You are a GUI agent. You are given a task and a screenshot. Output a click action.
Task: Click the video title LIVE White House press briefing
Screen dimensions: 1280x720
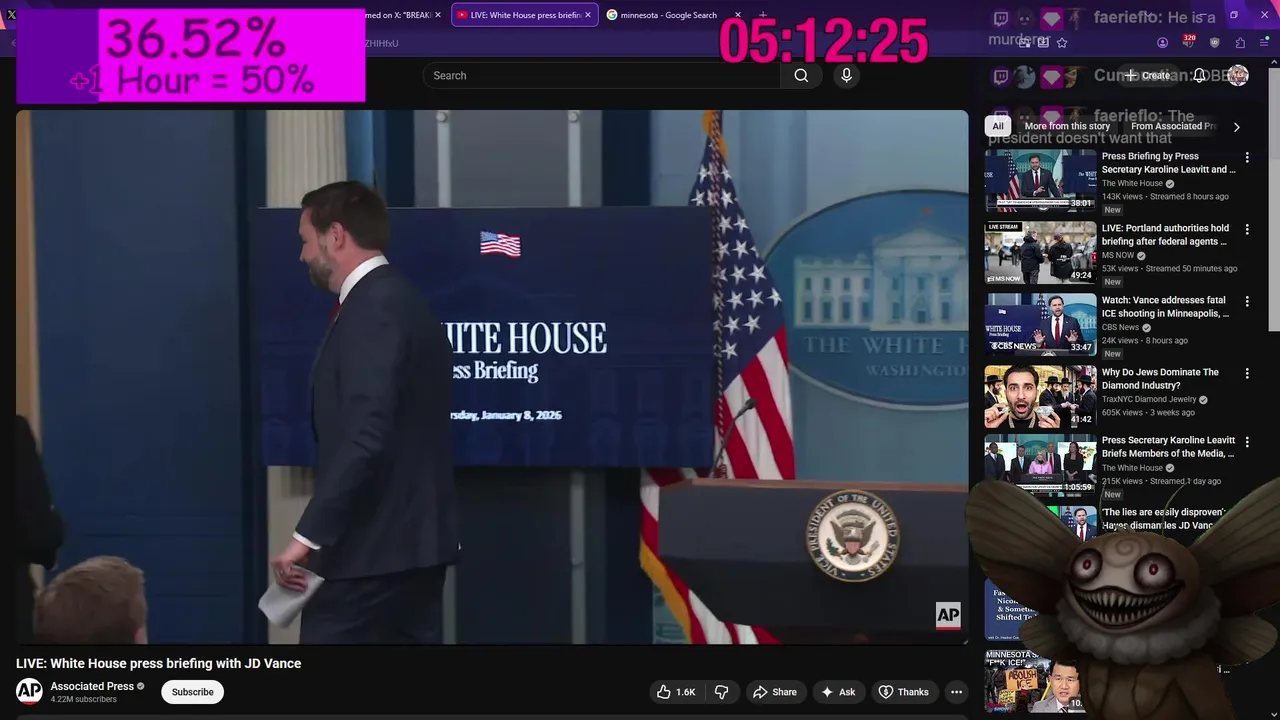pos(158,664)
